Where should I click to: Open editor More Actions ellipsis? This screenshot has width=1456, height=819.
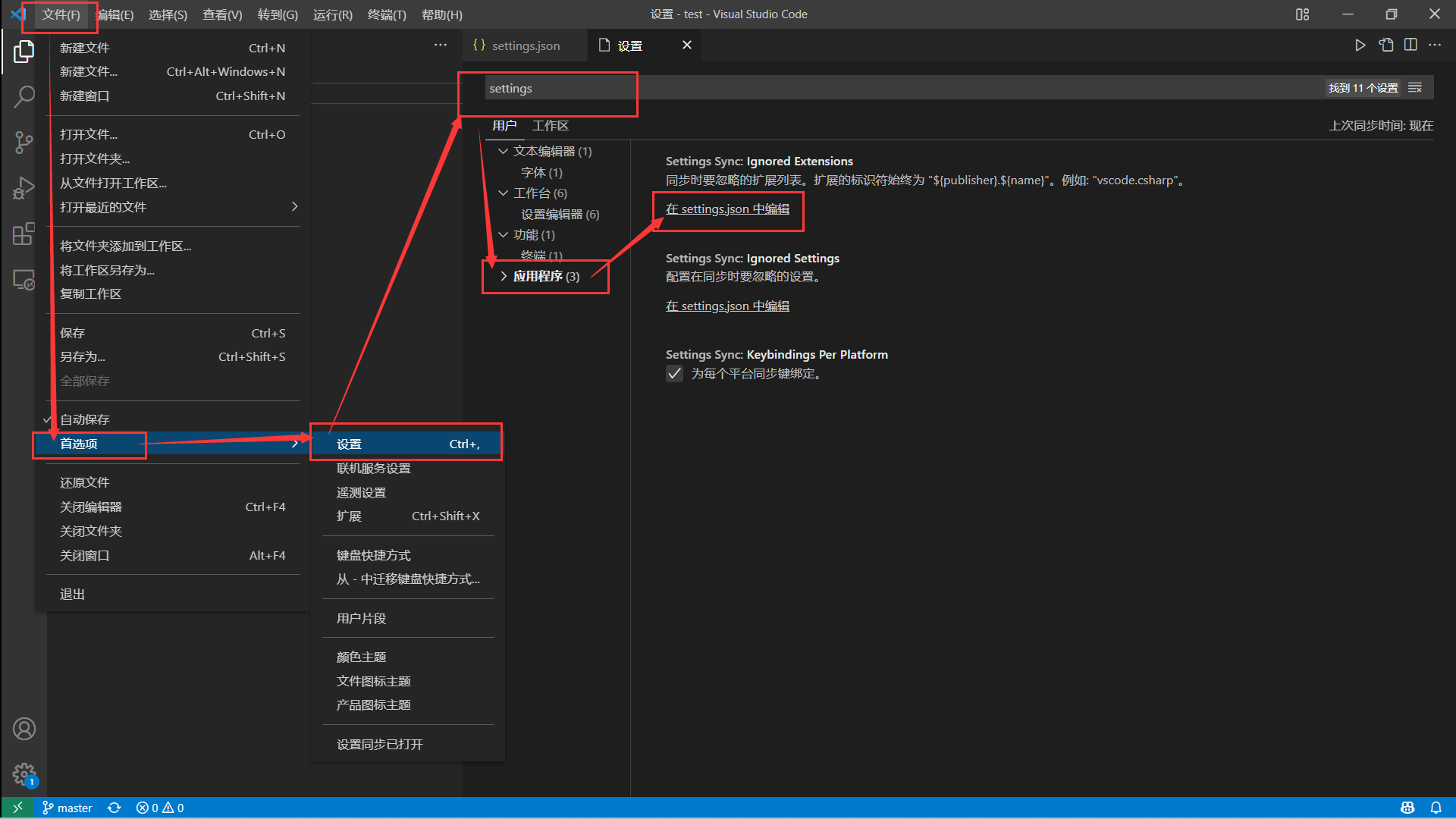point(1435,45)
